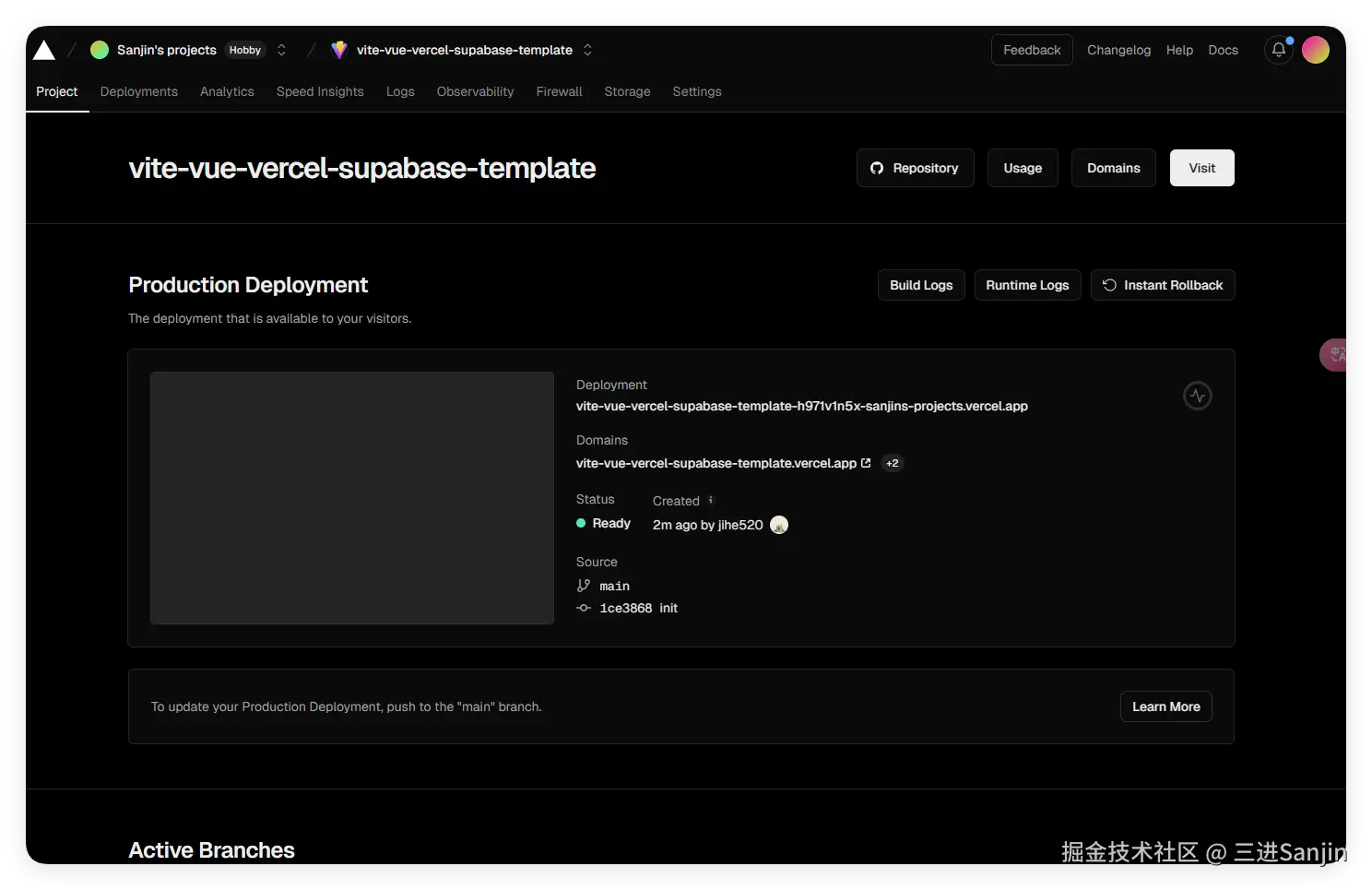The image size is (1372, 890).
Task: Click the Learn More button
Action: pos(1165,706)
